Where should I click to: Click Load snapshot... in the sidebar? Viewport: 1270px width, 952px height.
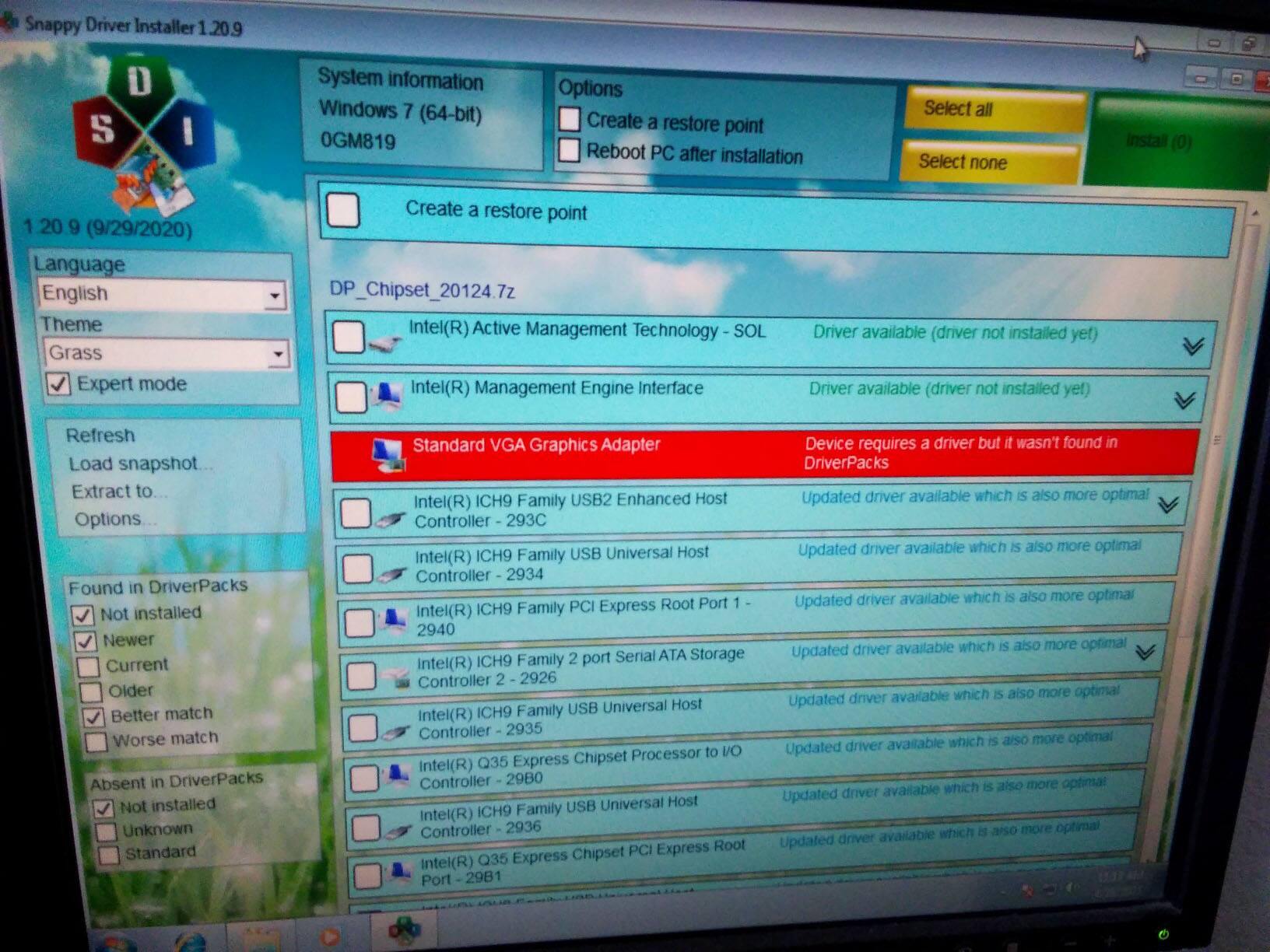[x=141, y=464]
